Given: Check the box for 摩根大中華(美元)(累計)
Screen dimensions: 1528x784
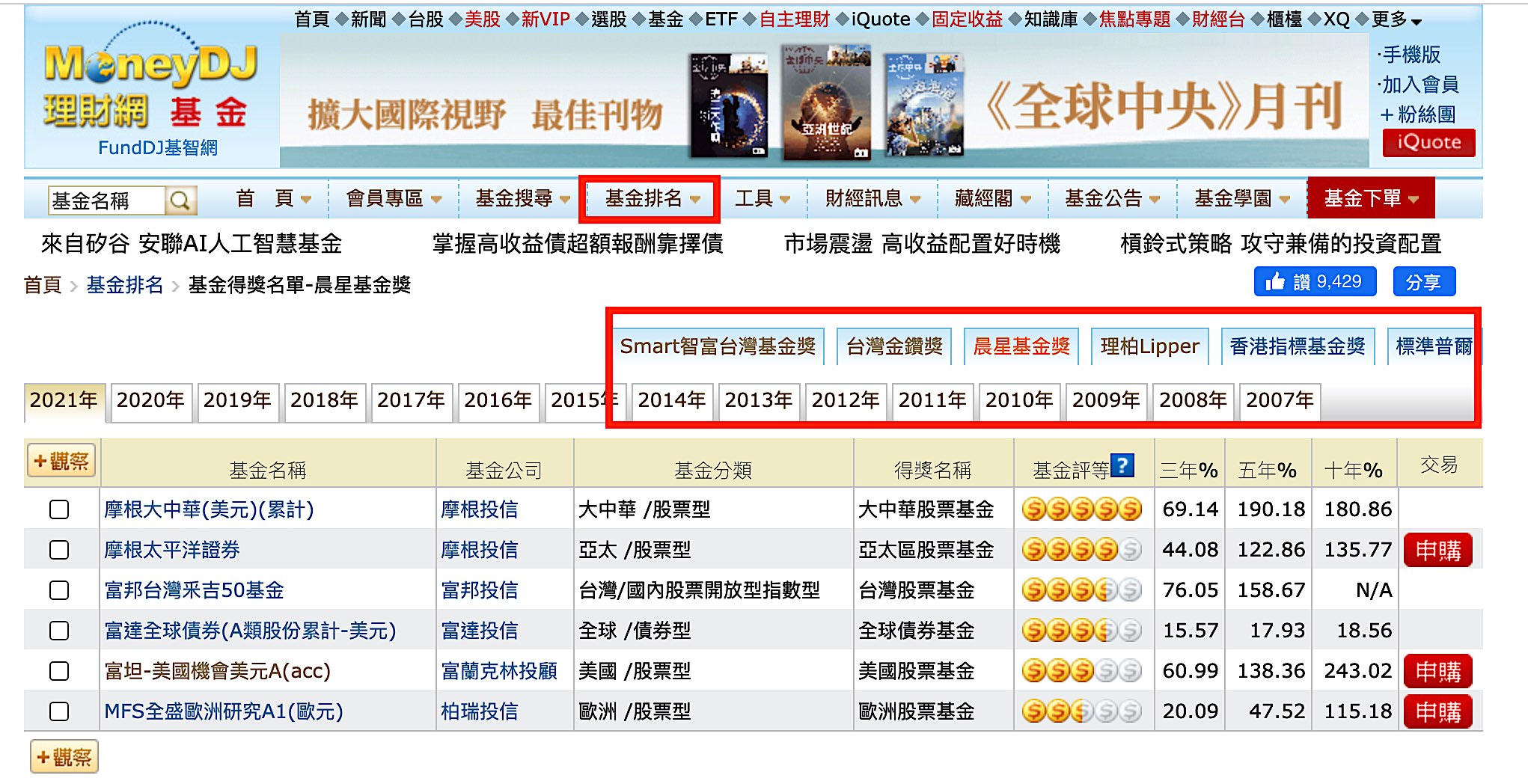Looking at the screenshot, I should (x=59, y=509).
